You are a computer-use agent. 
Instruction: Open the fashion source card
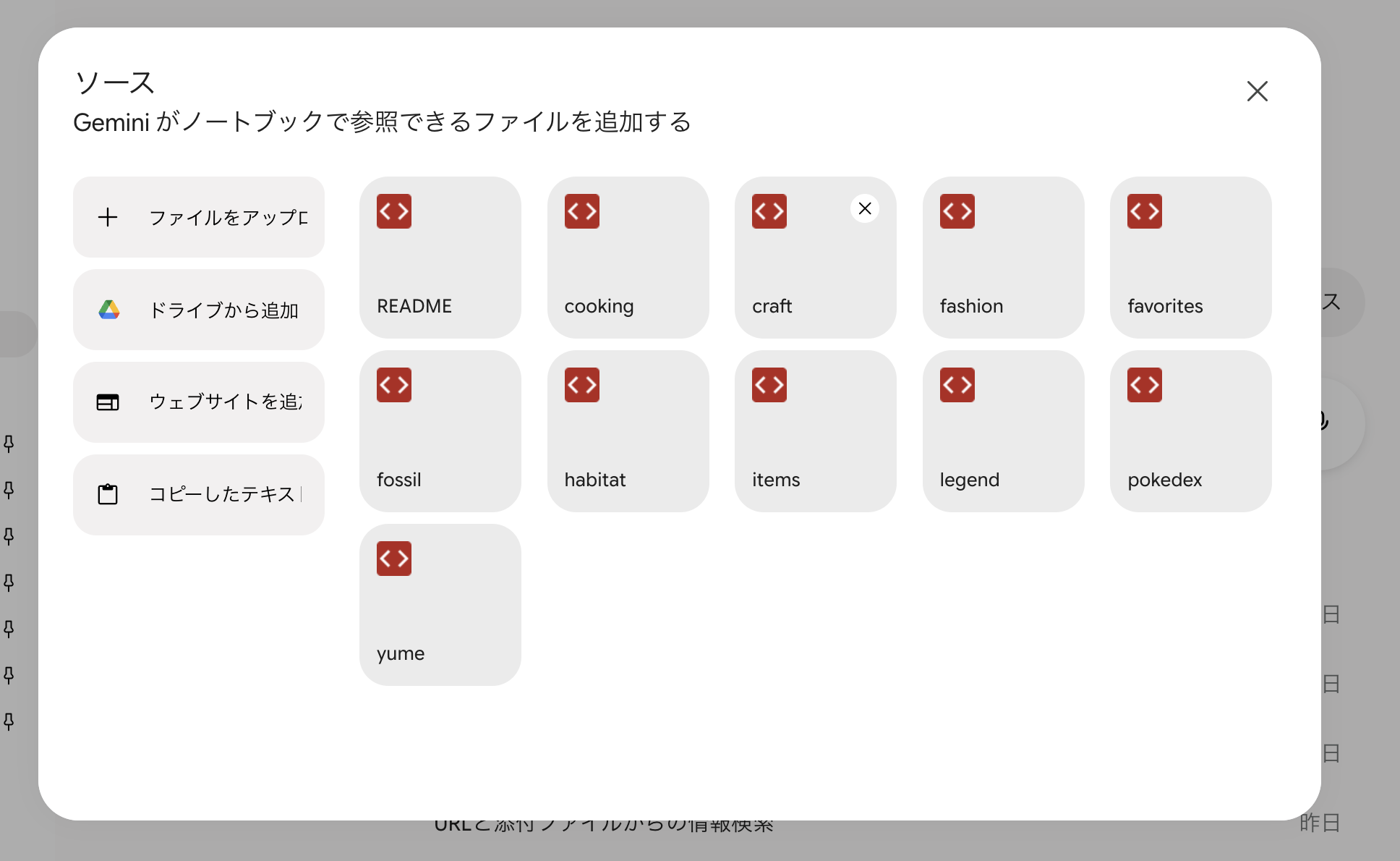pos(1004,258)
